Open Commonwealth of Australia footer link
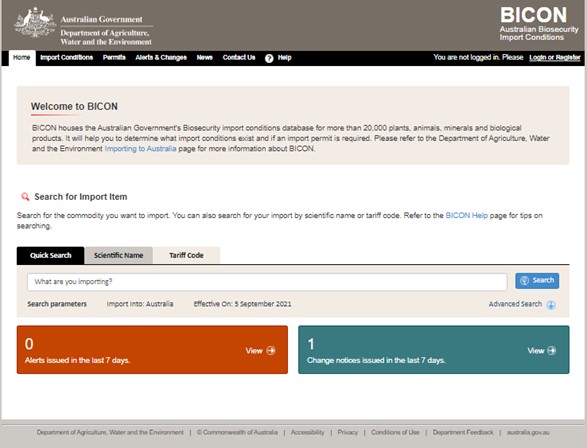Screen dimensions: 587x448 237,432
